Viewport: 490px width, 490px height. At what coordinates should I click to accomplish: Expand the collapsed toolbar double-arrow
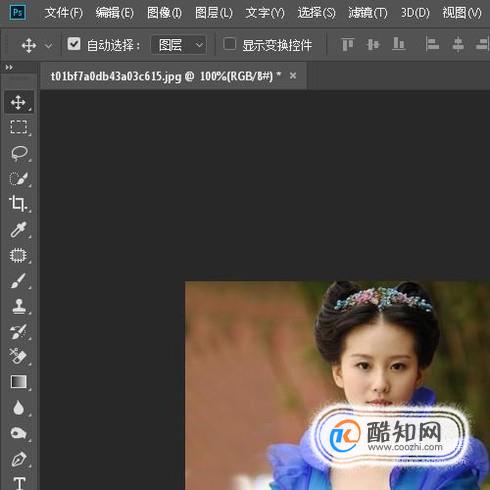[x=9, y=68]
